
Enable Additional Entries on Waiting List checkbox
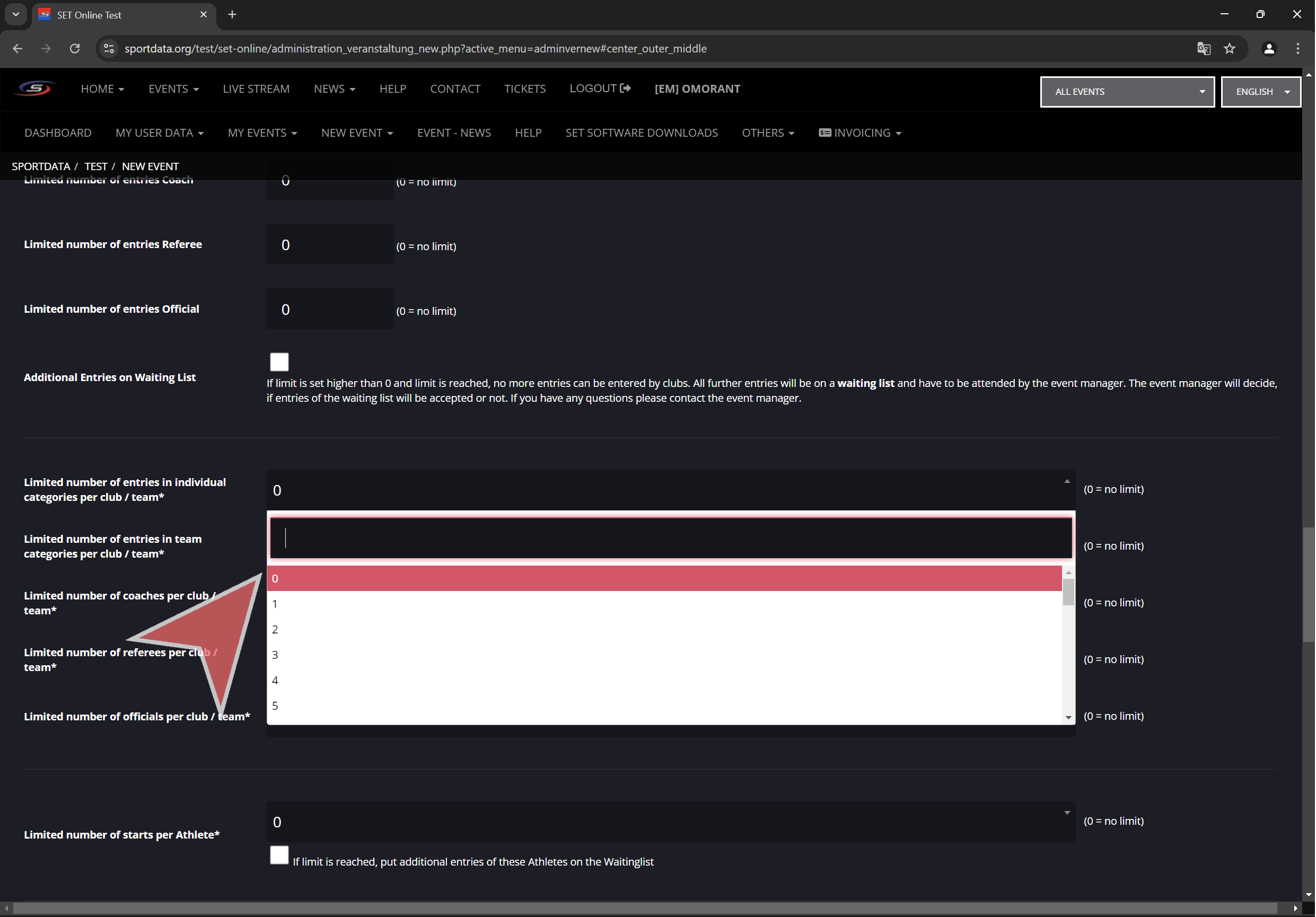click(x=279, y=361)
